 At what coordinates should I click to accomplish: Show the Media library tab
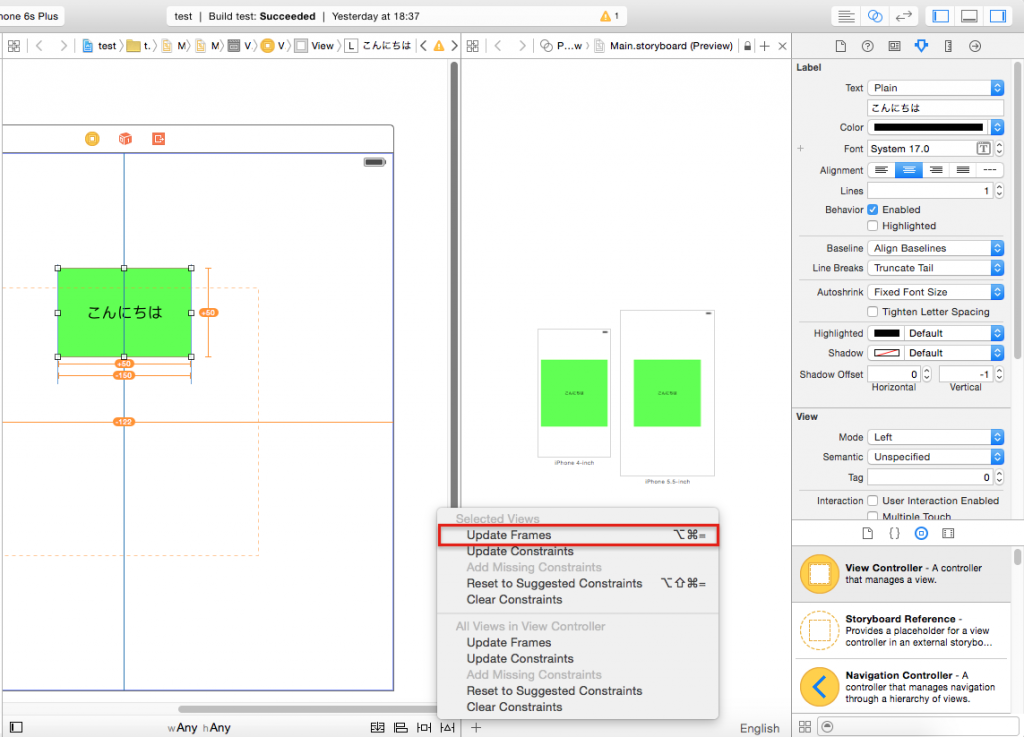tap(948, 533)
